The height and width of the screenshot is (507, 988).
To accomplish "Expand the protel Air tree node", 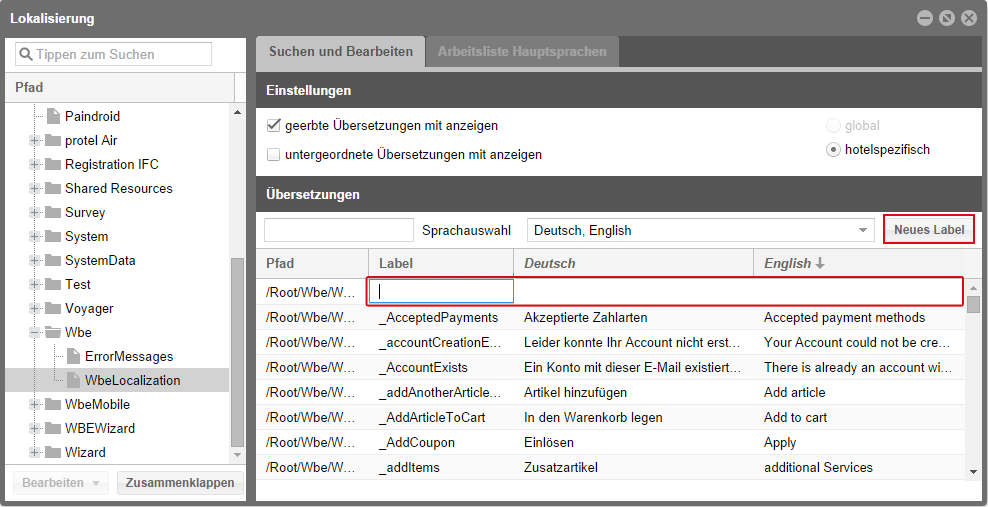I will (35, 141).
